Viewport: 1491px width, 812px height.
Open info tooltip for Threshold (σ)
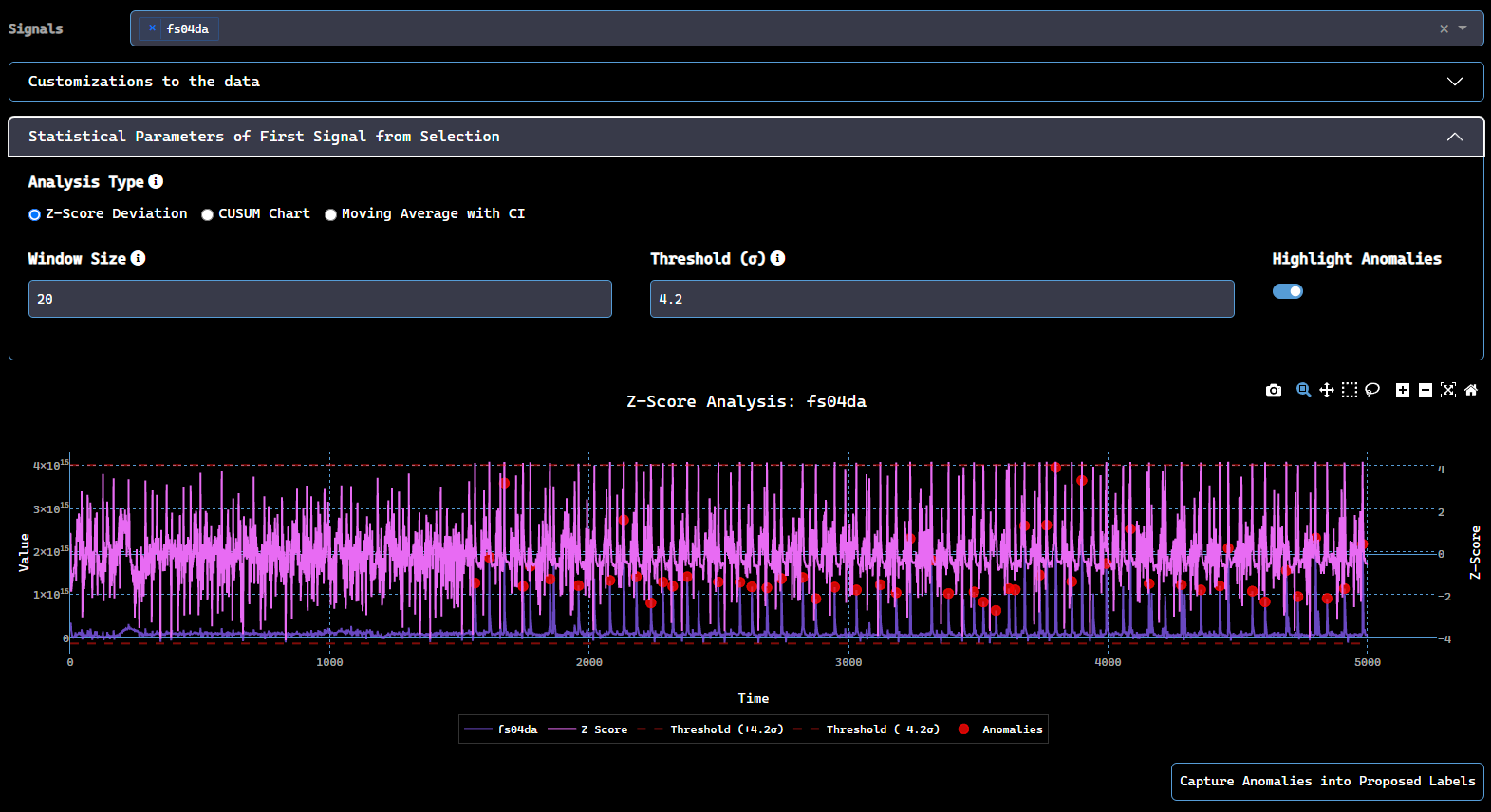(777, 258)
